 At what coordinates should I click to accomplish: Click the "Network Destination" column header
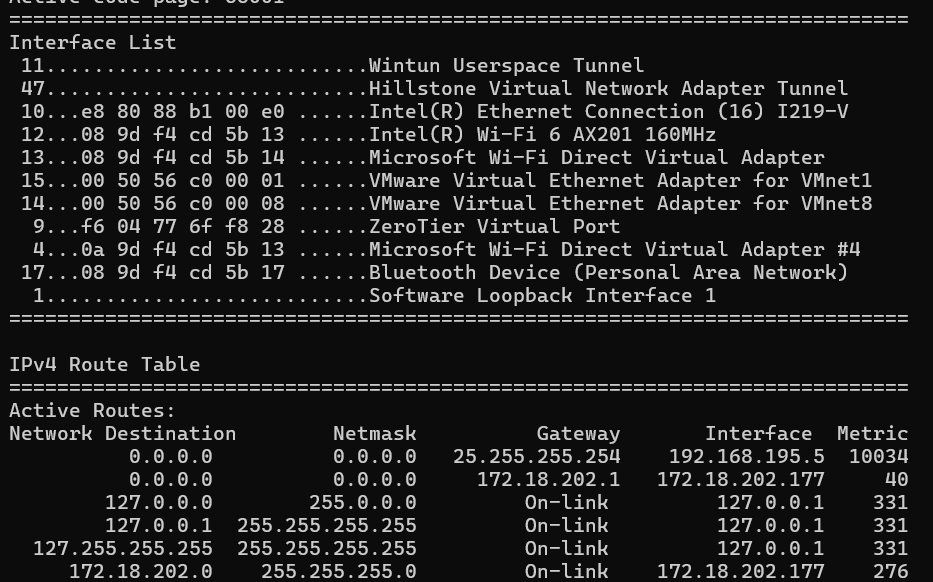tap(122, 433)
